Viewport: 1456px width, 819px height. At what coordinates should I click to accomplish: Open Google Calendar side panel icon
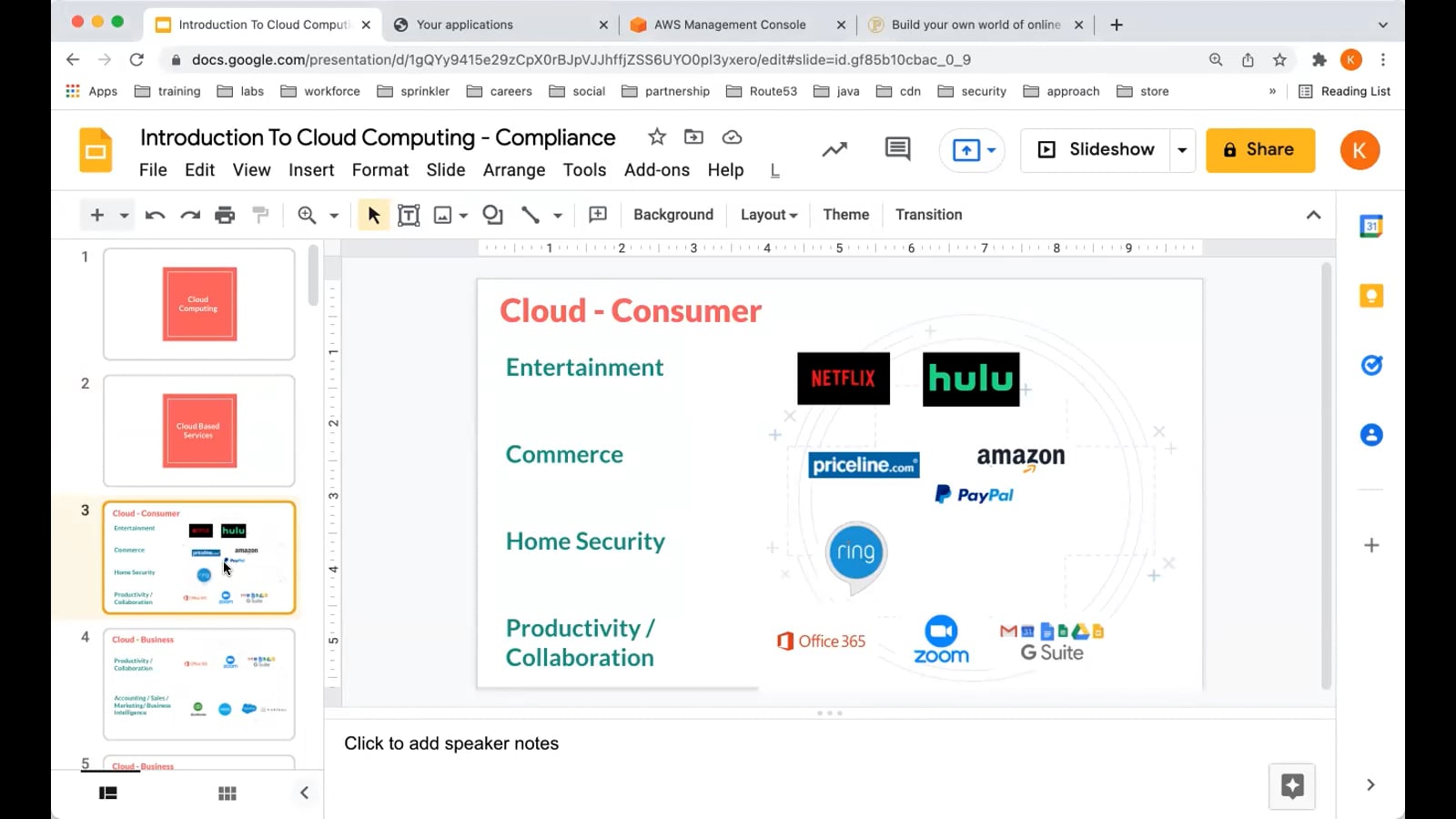pyautogui.click(x=1371, y=226)
